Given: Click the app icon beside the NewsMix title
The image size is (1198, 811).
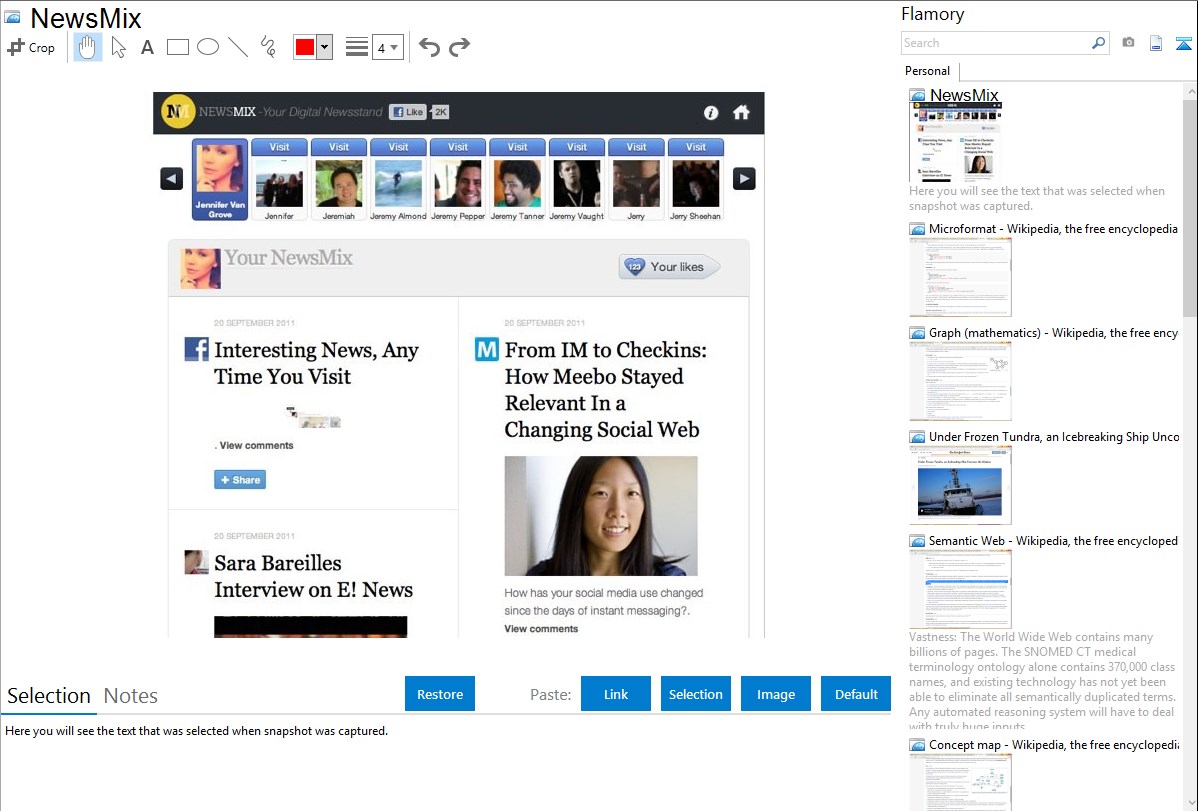Looking at the screenshot, I should click(12, 18).
